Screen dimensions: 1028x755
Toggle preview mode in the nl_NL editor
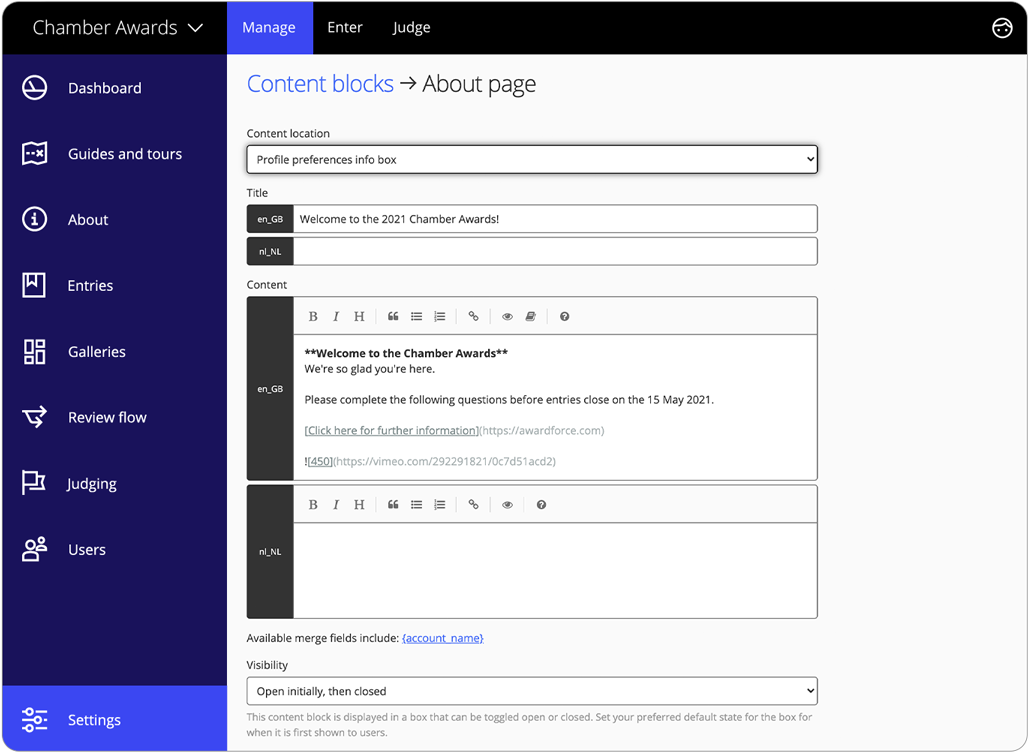pos(507,504)
